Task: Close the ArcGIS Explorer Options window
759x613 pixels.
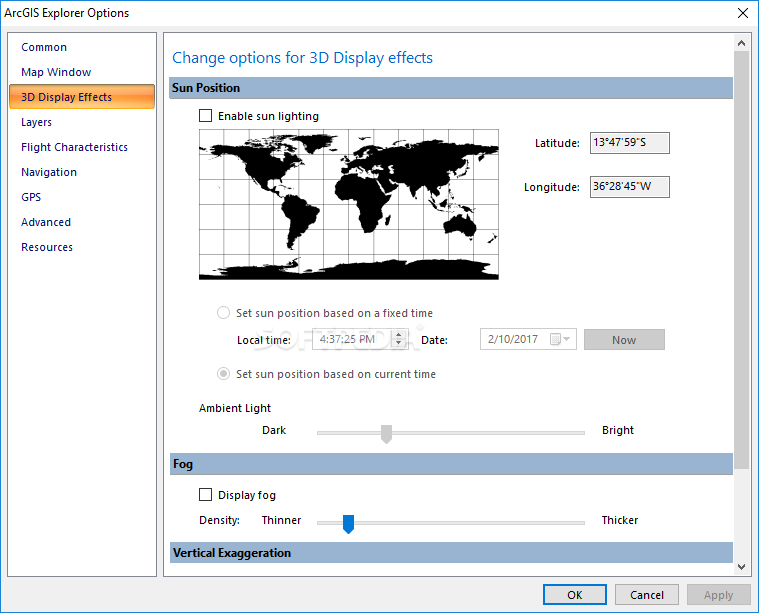Action: [743, 13]
